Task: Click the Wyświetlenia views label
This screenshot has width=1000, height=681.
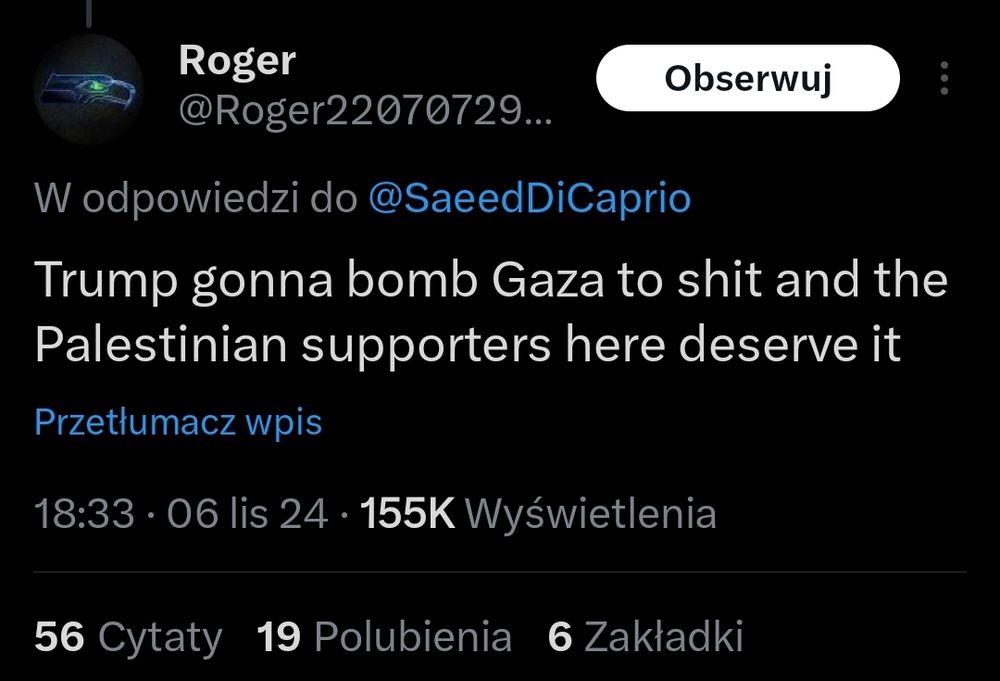Action: [x=591, y=514]
